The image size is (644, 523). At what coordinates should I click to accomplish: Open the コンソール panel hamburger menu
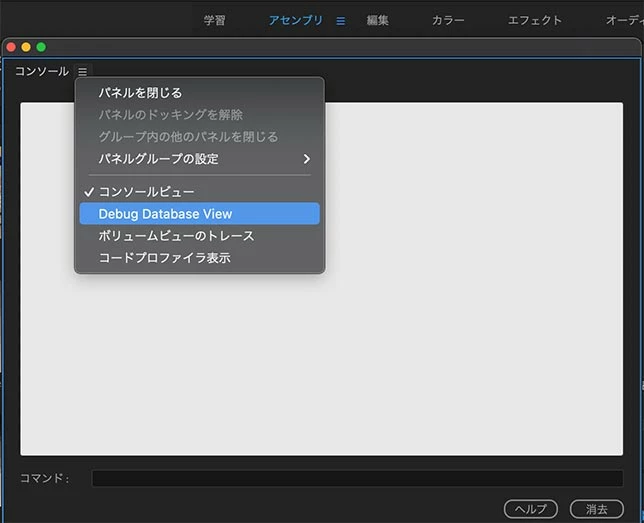pos(83,72)
